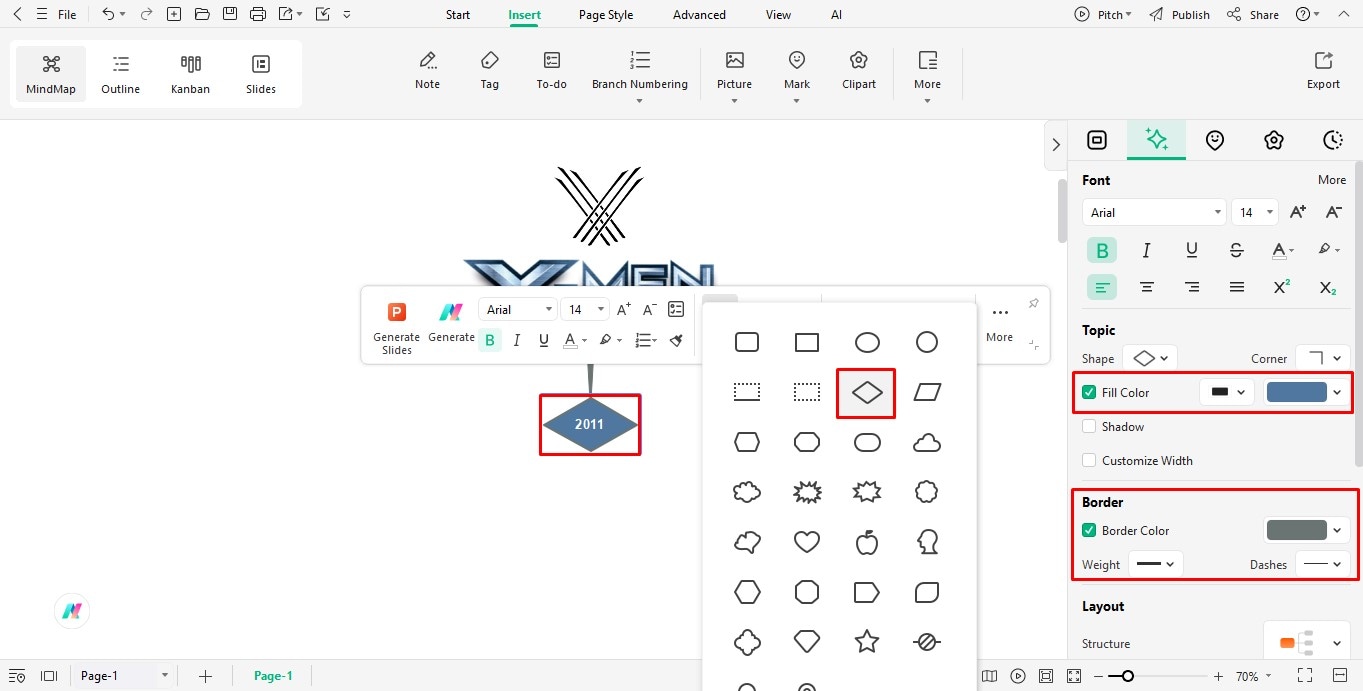Open the font size 14 dropdown in right panel
Image resolution: width=1363 pixels, height=691 pixels.
coord(1255,212)
